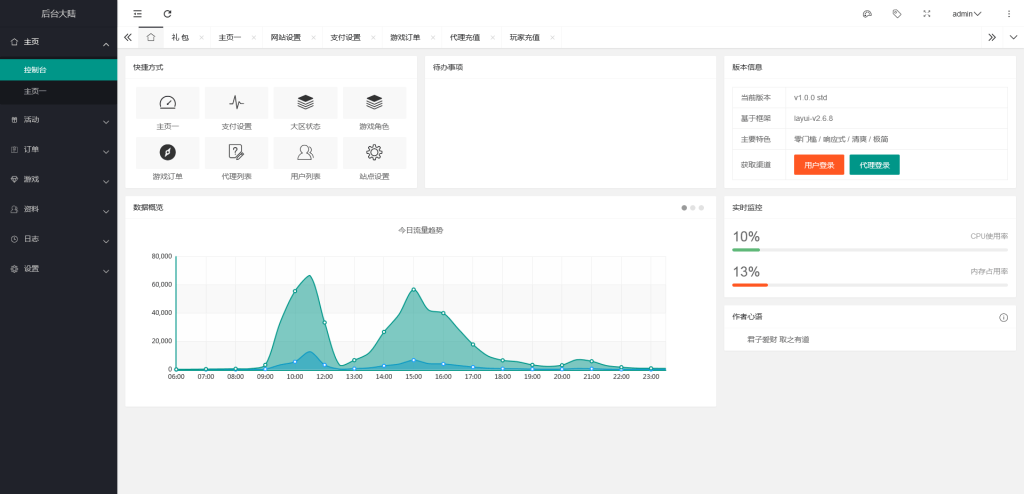Select the first carousel indicator dot
The height and width of the screenshot is (494, 1024).
684,208
